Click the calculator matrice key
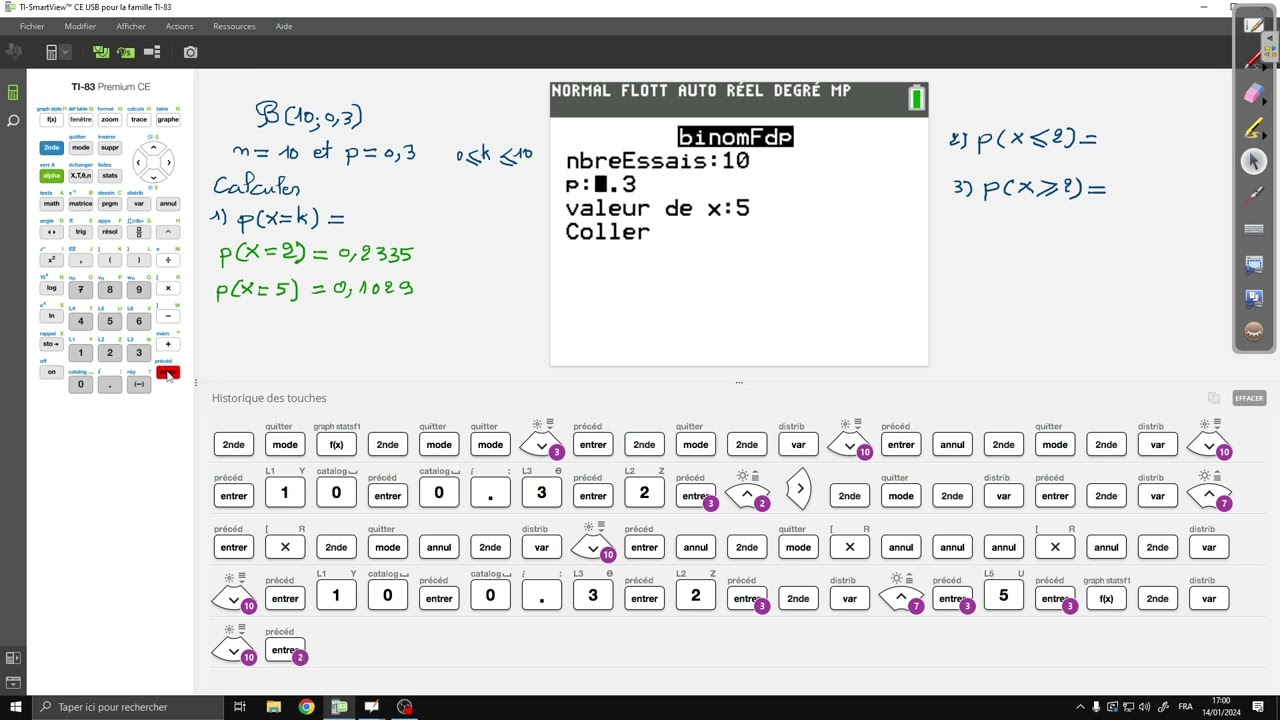 pos(81,204)
